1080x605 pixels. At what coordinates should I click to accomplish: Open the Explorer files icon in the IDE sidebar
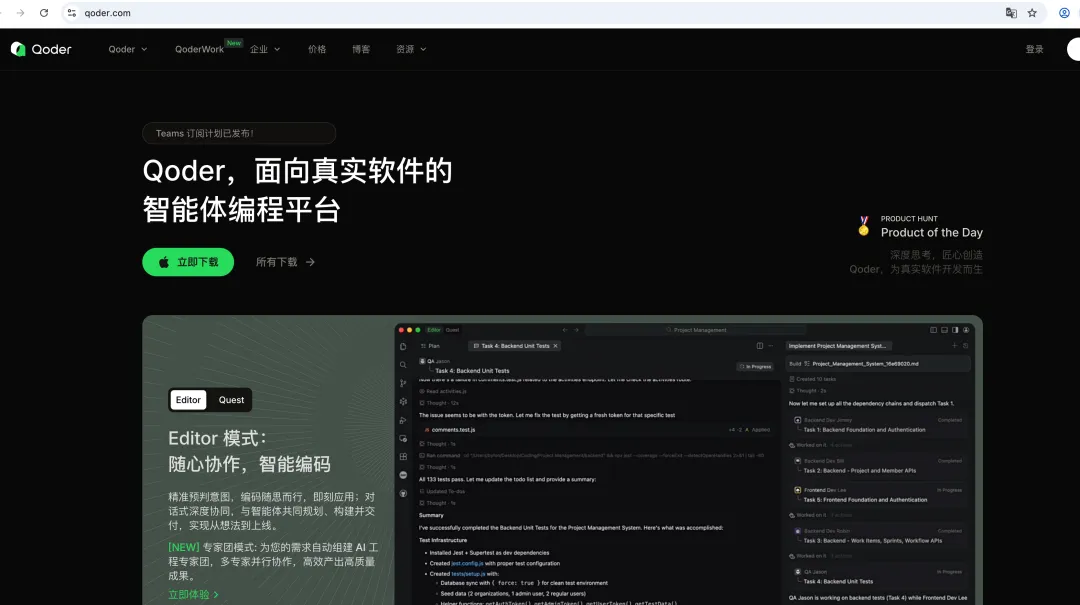(x=403, y=347)
